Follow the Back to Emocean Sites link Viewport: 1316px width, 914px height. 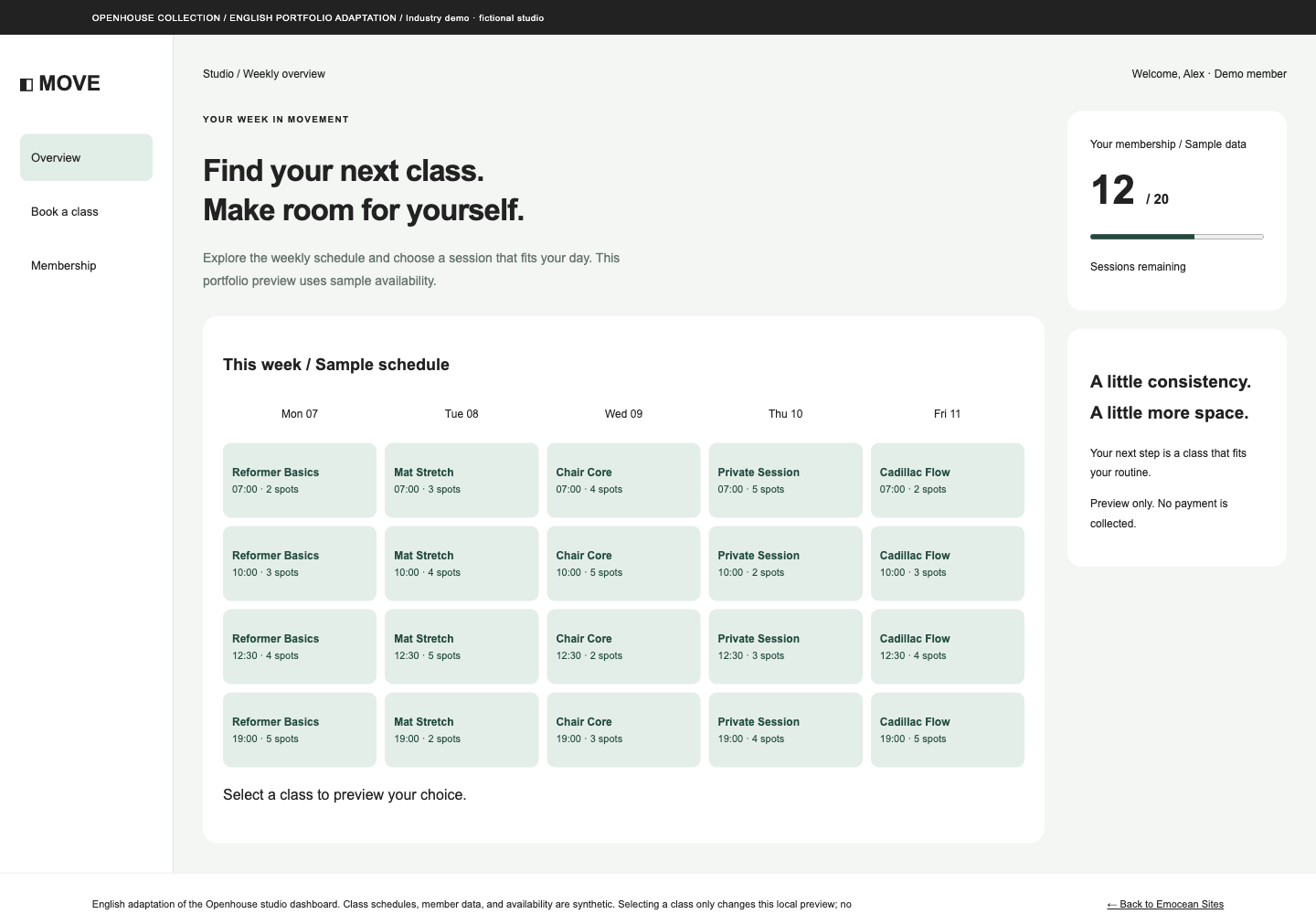1165,904
